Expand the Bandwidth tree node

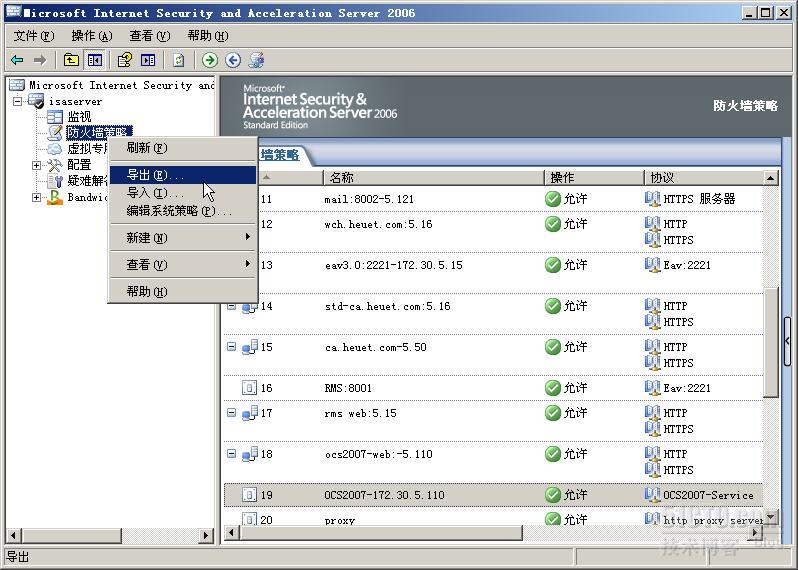[x=36, y=197]
